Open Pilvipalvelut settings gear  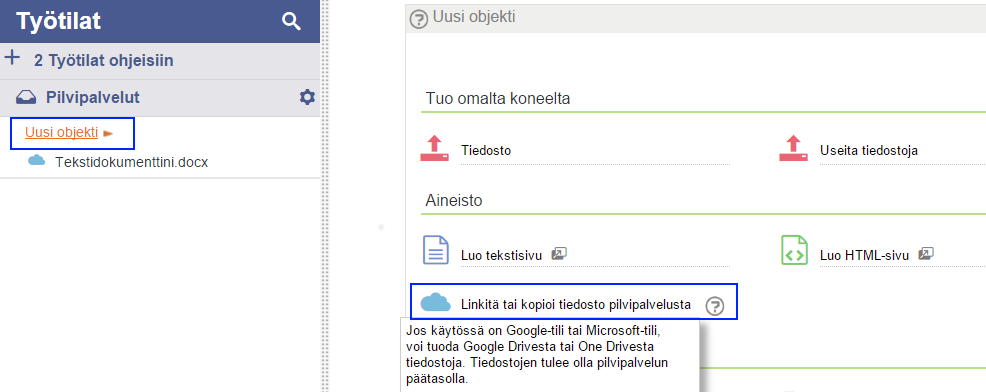pos(307,97)
